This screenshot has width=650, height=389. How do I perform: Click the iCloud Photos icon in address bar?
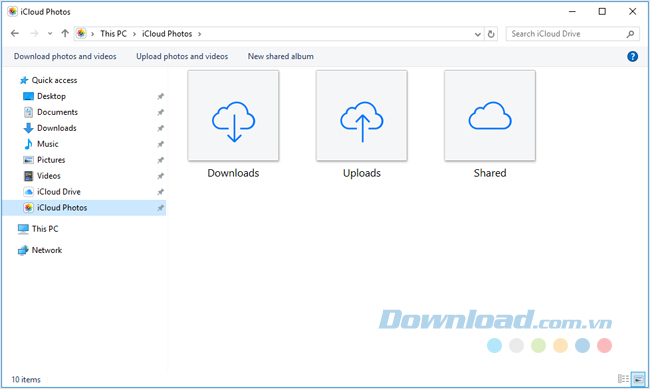[81, 34]
